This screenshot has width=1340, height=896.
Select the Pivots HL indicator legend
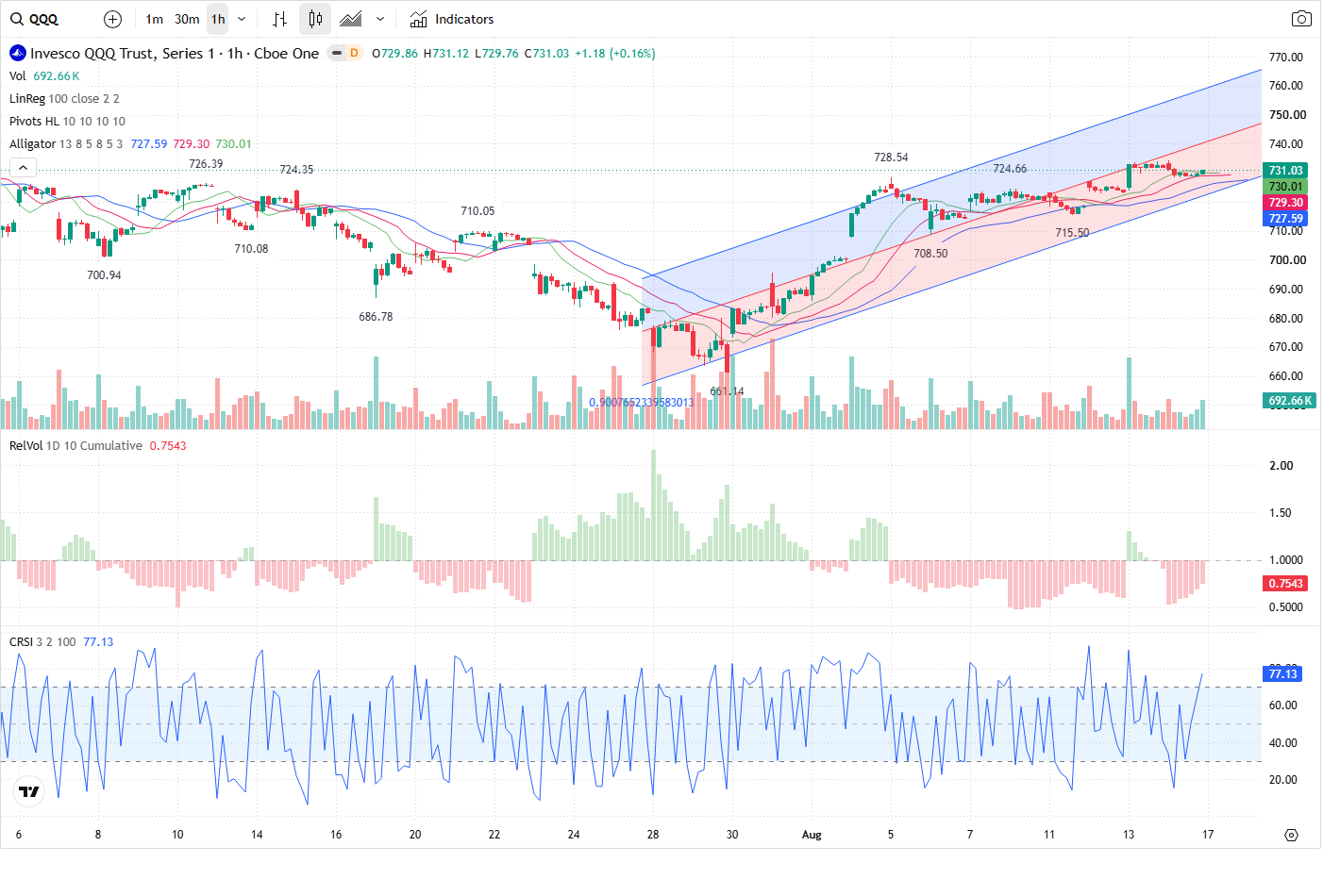(67, 121)
